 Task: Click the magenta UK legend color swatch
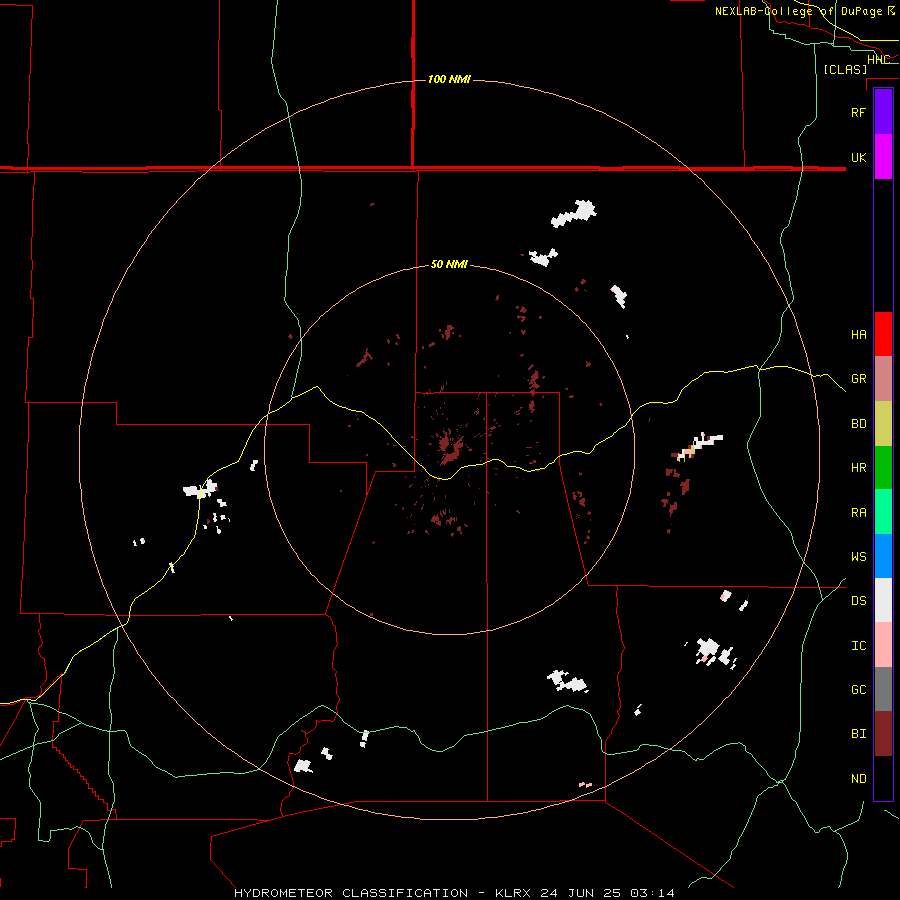pyautogui.click(x=883, y=157)
